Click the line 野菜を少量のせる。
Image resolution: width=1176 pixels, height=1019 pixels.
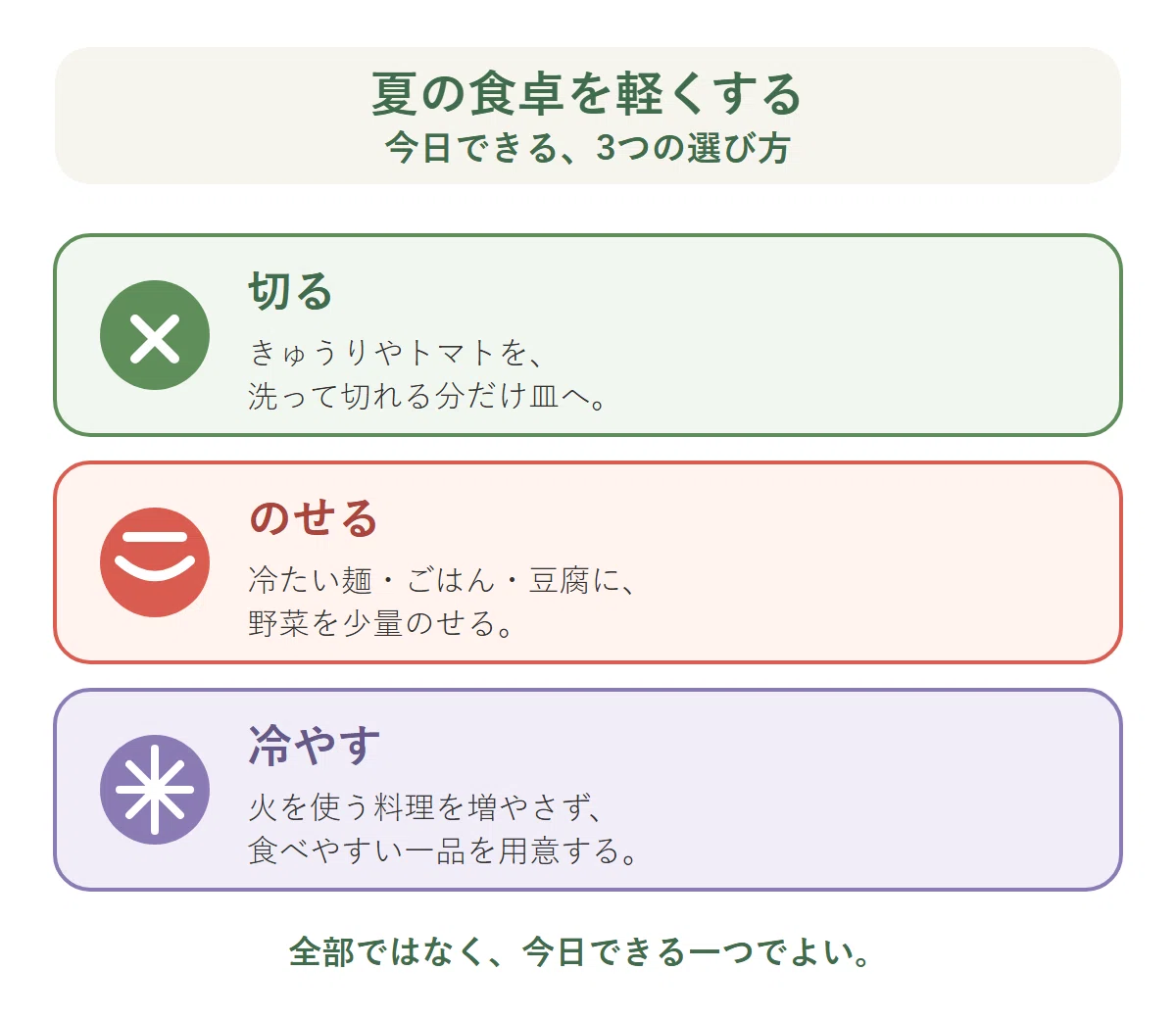pyautogui.click(x=382, y=623)
